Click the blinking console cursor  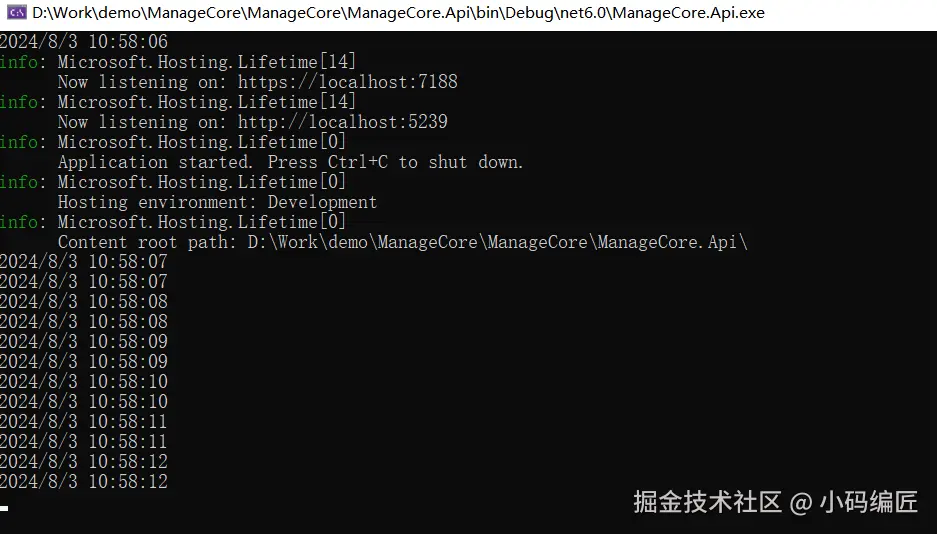pos(4,508)
